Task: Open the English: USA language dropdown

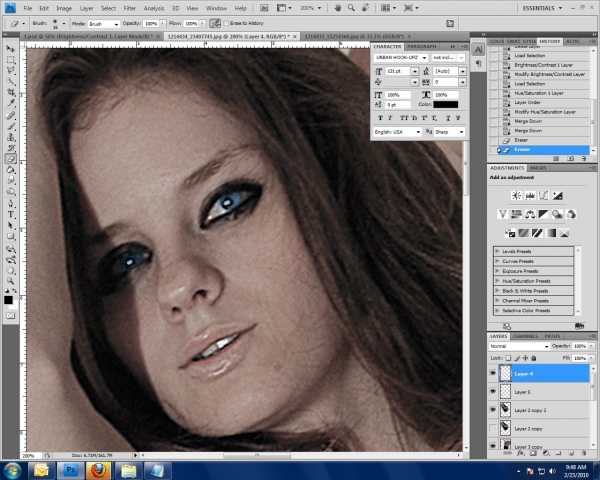Action: (x=398, y=132)
